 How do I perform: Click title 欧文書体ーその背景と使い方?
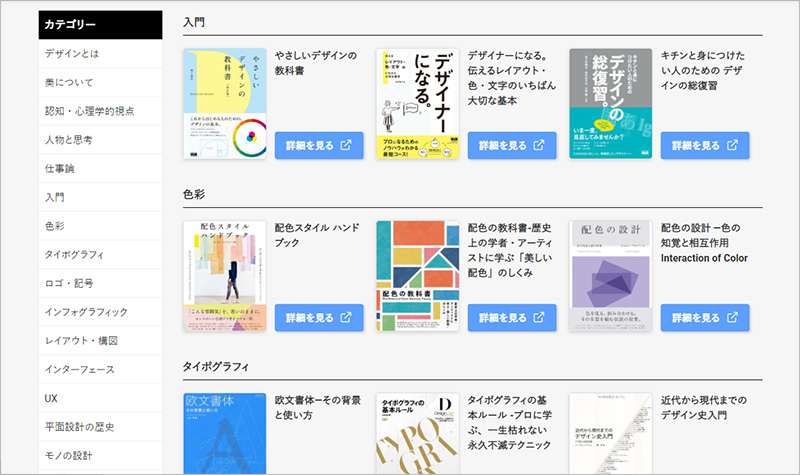point(318,408)
